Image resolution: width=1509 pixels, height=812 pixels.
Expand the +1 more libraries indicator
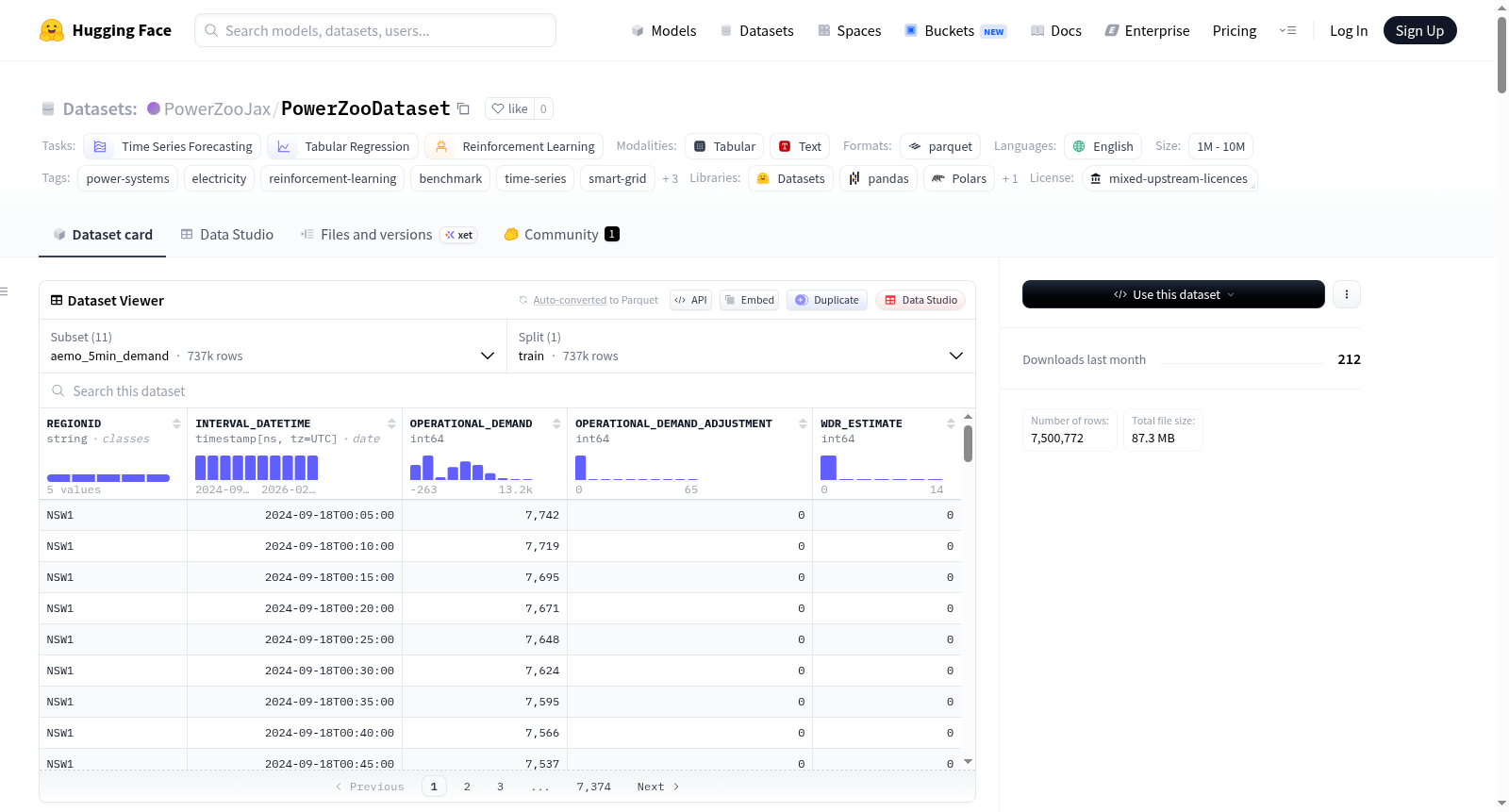(x=1010, y=179)
